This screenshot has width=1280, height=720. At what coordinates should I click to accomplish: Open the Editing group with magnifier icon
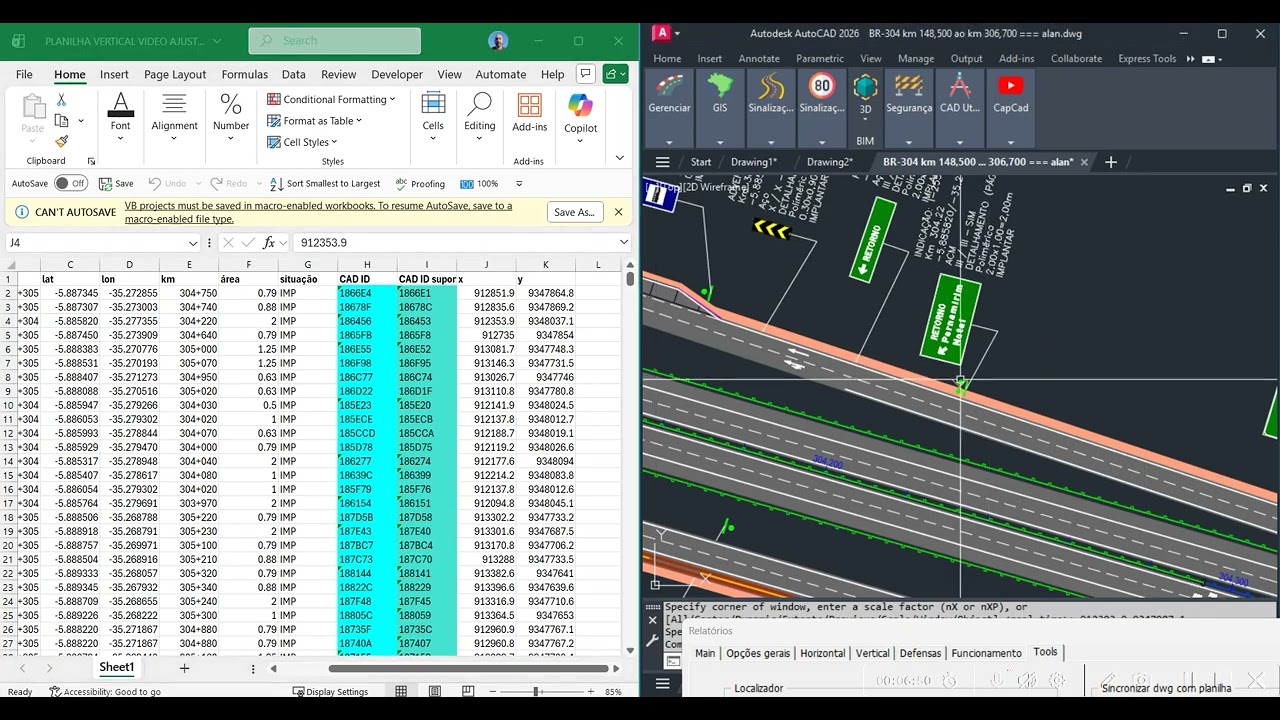[x=480, y=117]
